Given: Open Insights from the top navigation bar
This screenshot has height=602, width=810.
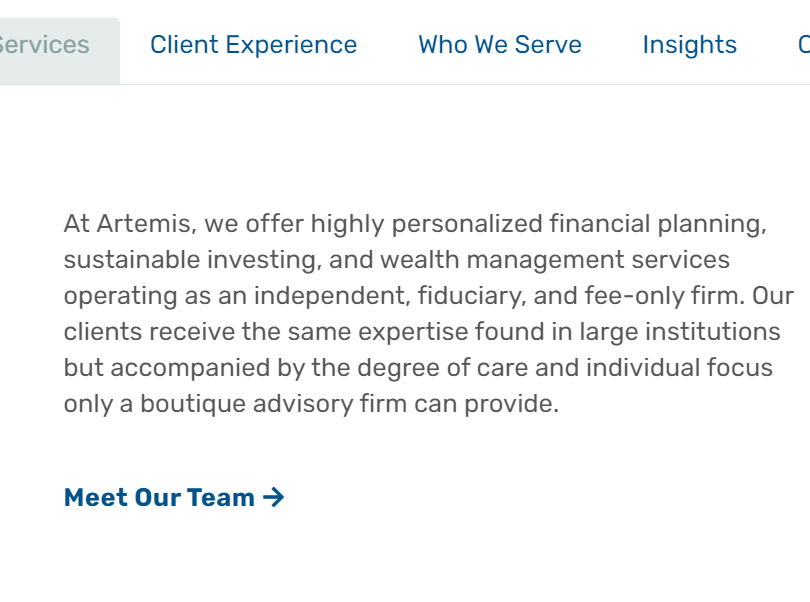Looking at the screenshot, I should pos(689,44).
